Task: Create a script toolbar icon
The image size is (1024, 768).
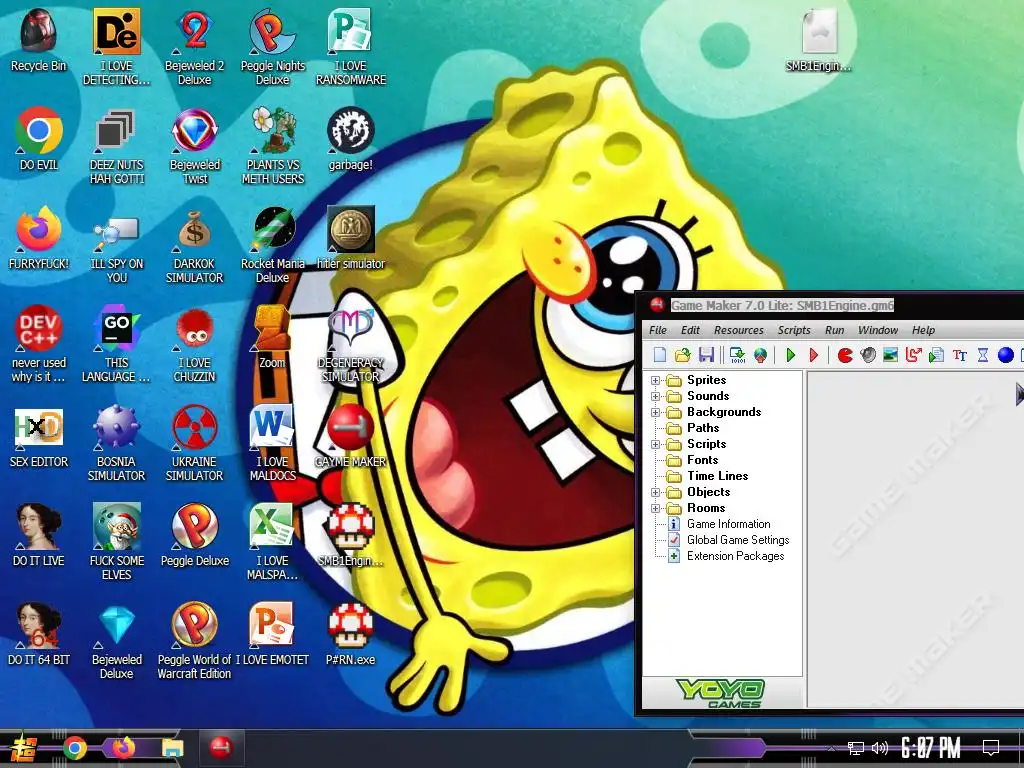Action: [x=936, y=355]
